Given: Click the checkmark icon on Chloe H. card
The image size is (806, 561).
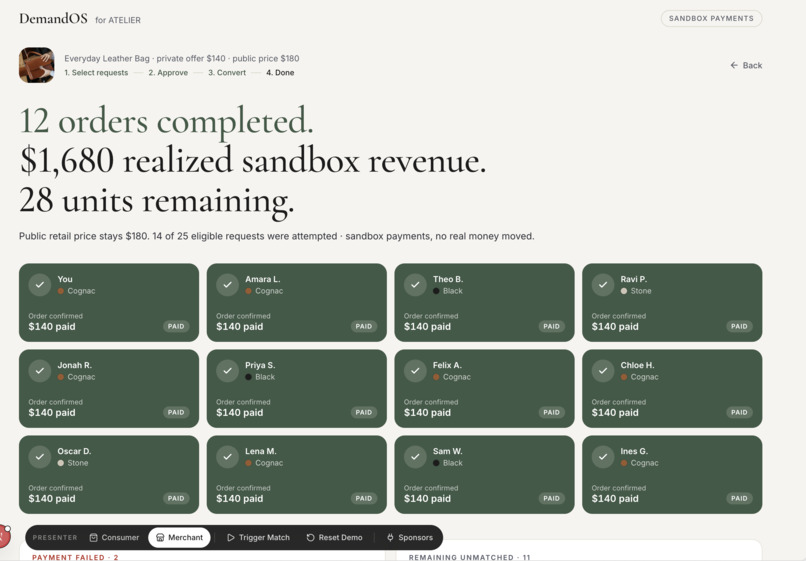Looking at the screenshot, I should (603, 370).
